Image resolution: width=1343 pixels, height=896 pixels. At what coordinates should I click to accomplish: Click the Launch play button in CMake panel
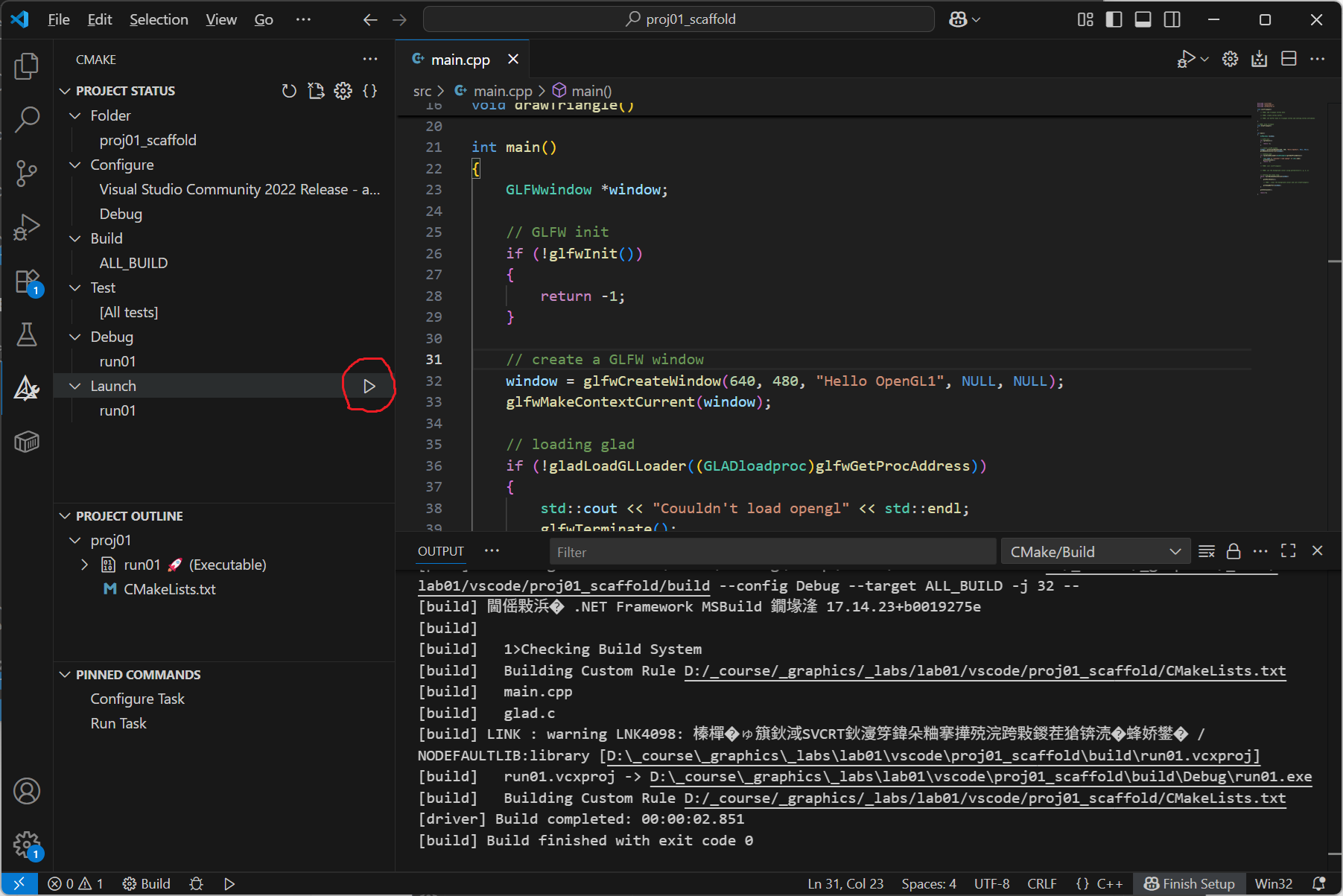(x=369, y=386)
